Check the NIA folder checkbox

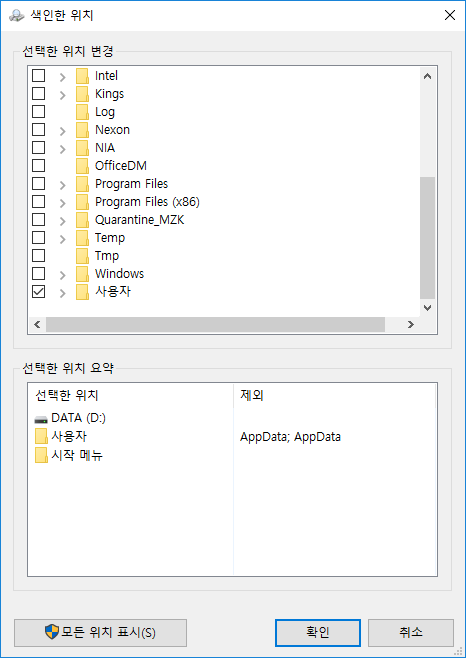coord(39,148)
